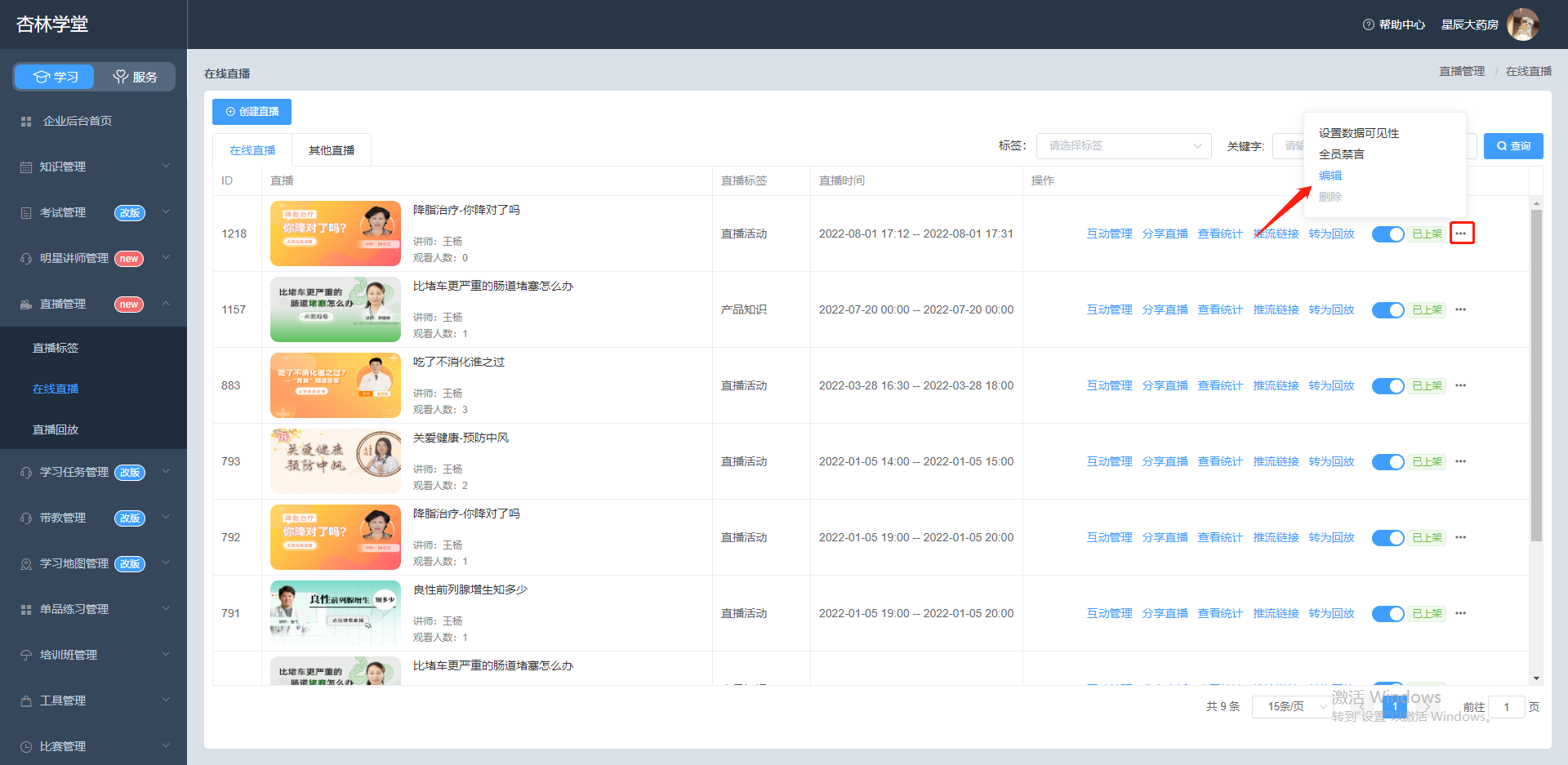Click the help center question icon
The image size is (1568, 765).
1369,24
